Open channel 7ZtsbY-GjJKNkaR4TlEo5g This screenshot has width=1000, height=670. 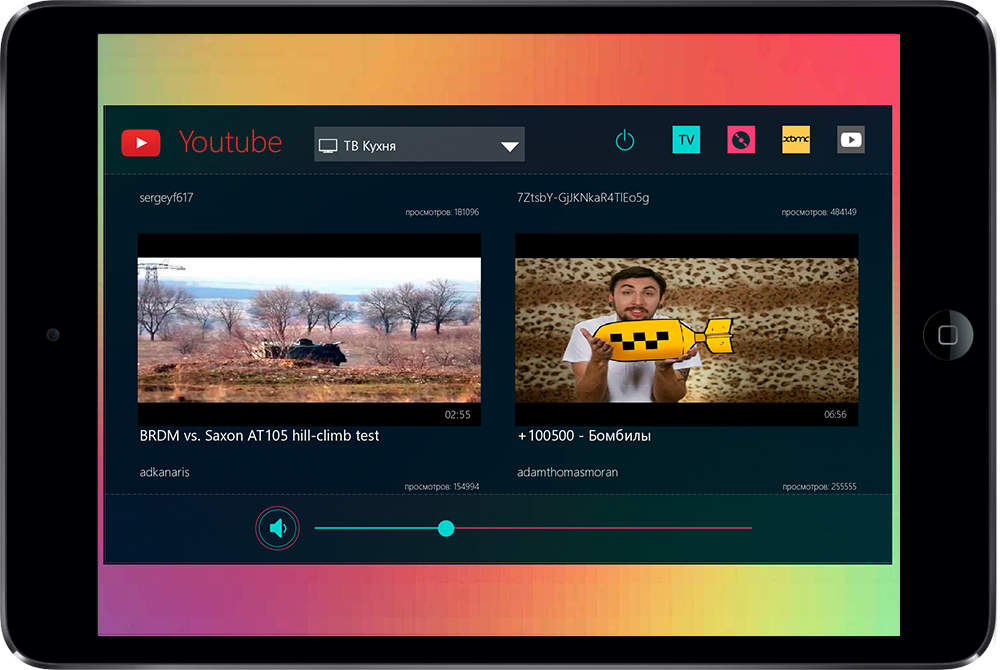[x=583, y=198]
